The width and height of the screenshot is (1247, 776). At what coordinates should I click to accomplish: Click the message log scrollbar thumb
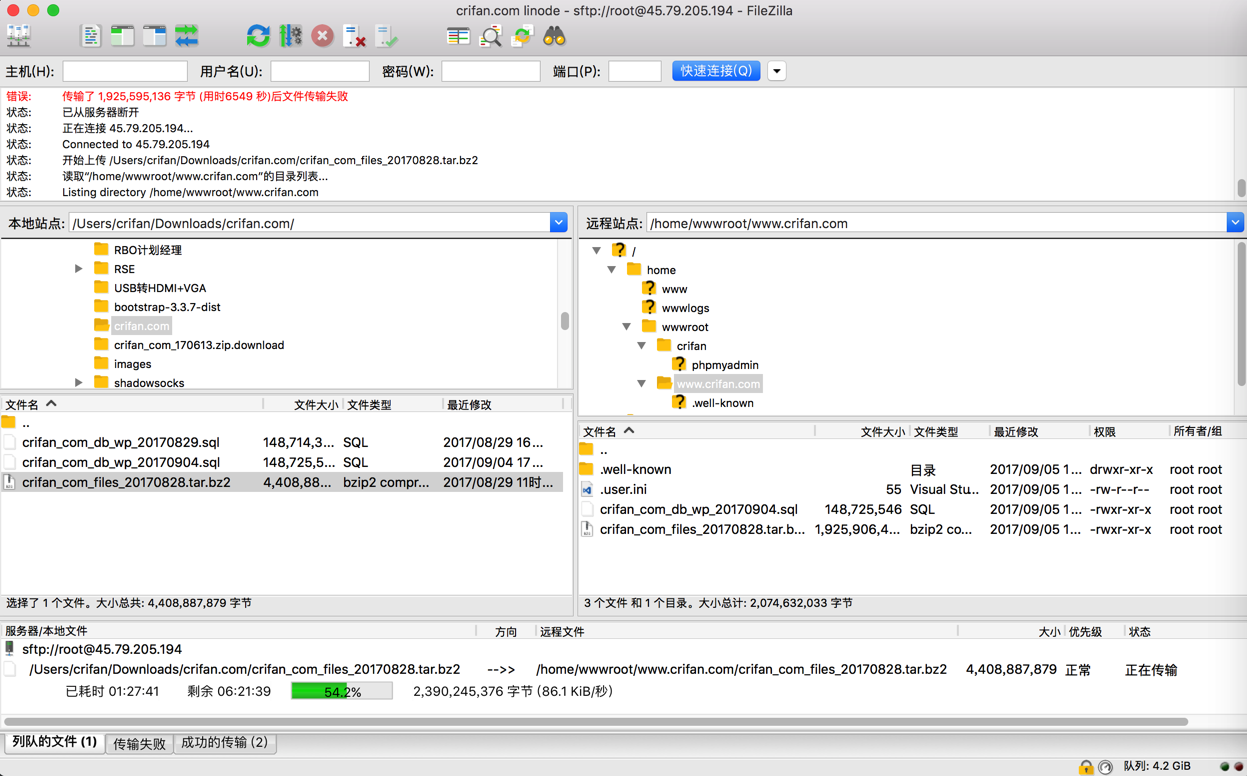point(1241,188)
